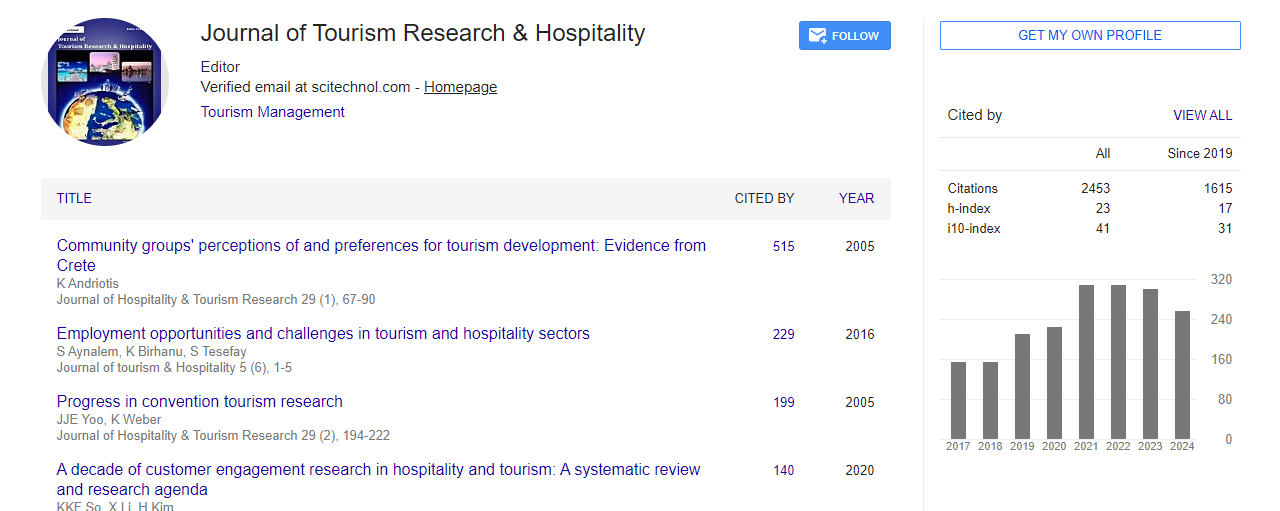The height and width of the screenshot is (511, 1280).
Task: Click the Since 2019 column header
Action: pos(1200,154)
